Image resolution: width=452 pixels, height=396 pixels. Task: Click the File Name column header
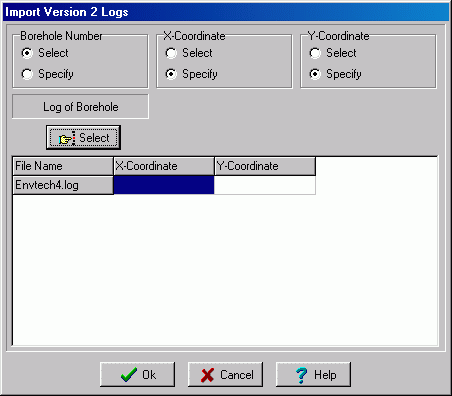pos(63,166)
